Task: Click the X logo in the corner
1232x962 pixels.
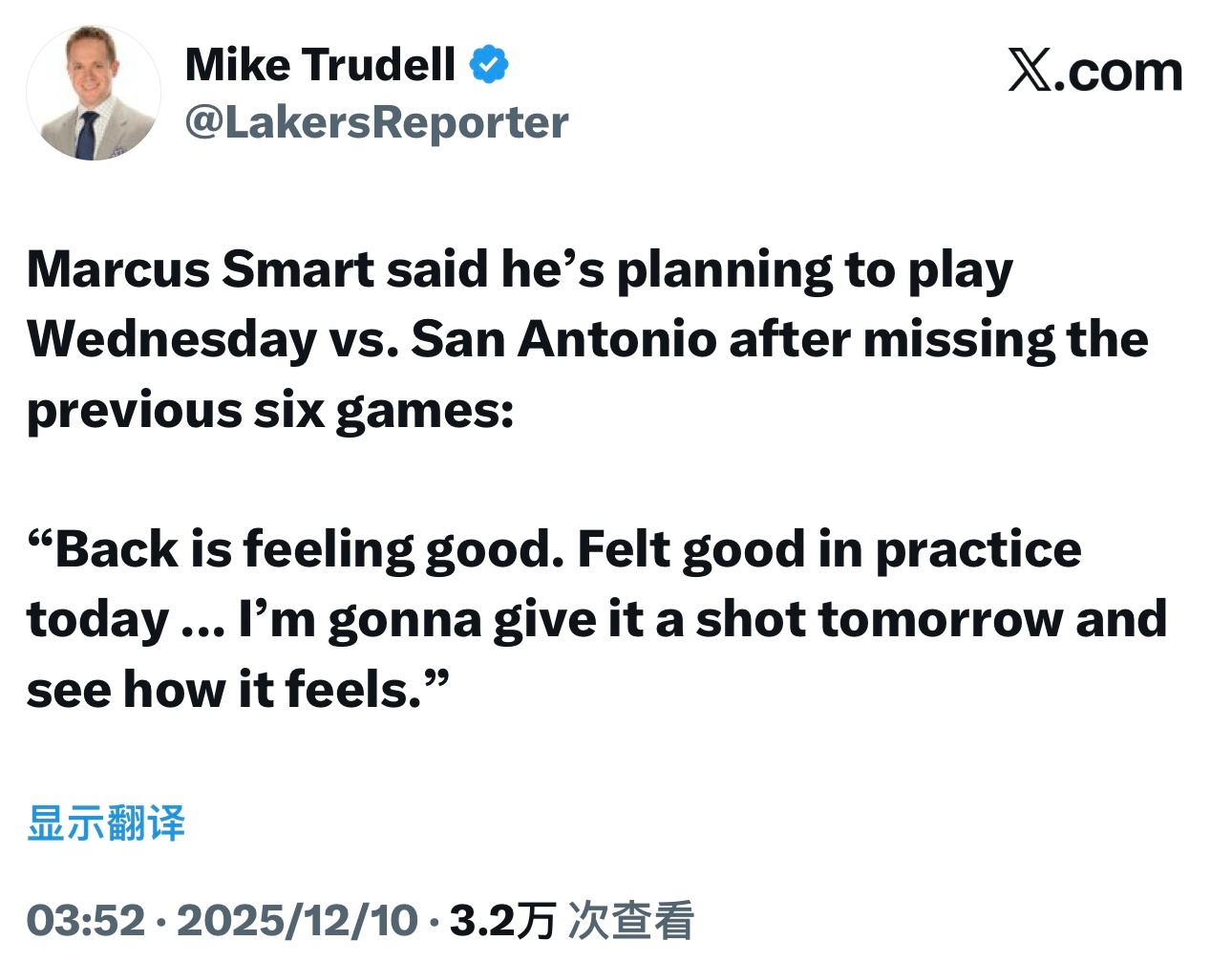Action: tap(1030, 71)
